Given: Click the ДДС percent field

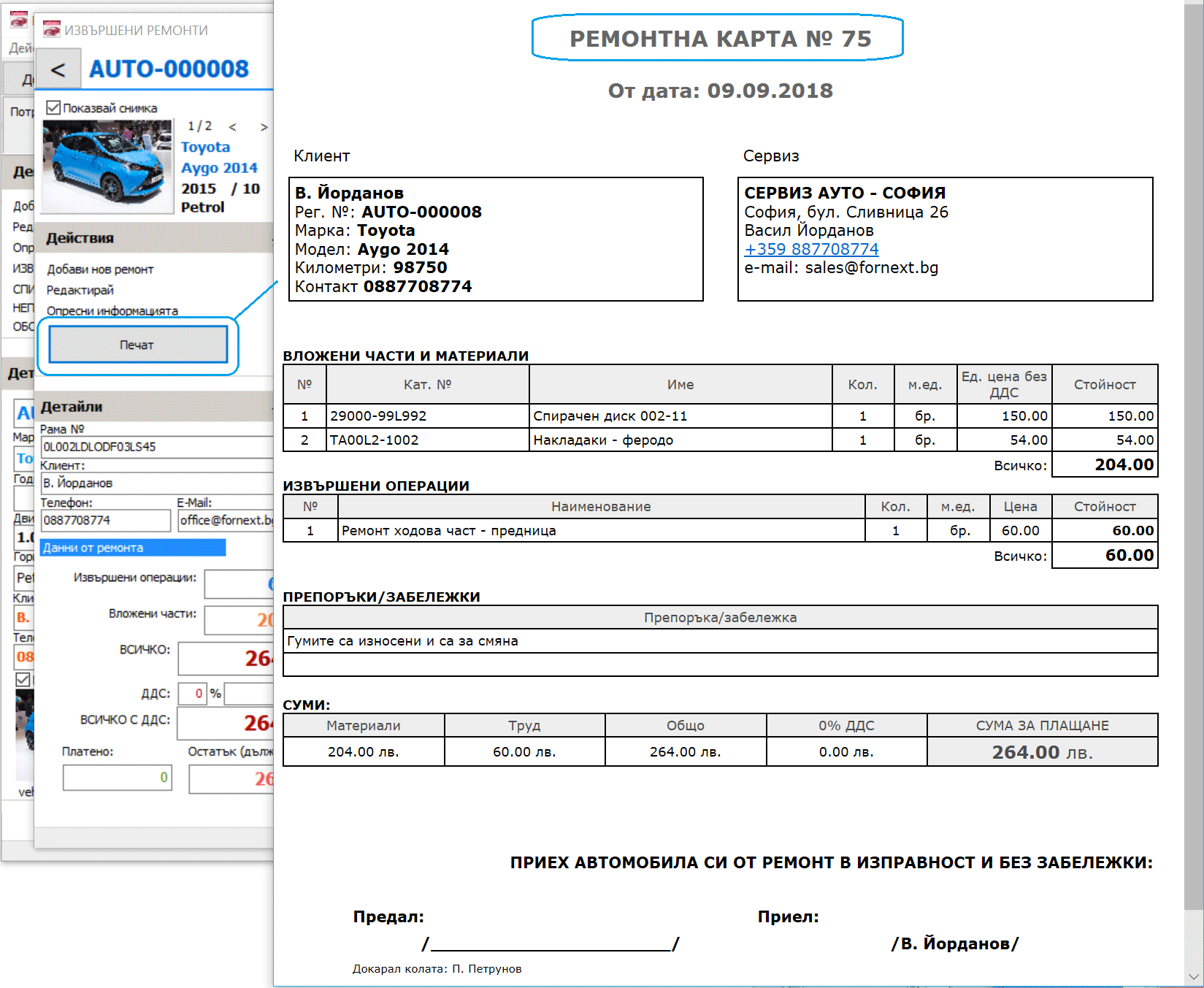Looking at the screenshot, I should pyautogui.click(x=193, y=694).
